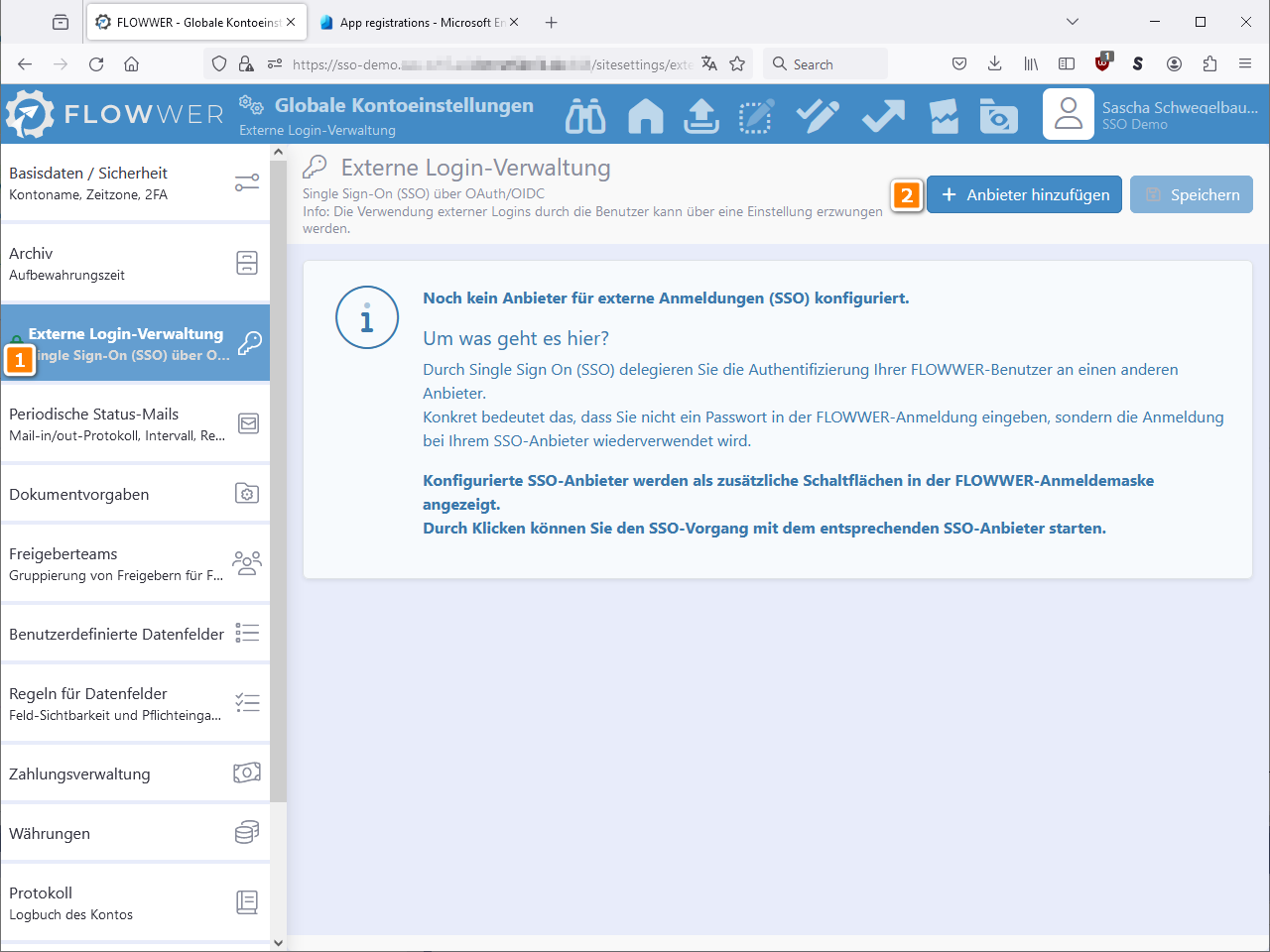Open the chart statistics icon
This screenshot has width=1270, height=952.
click(x=944, y=116)
